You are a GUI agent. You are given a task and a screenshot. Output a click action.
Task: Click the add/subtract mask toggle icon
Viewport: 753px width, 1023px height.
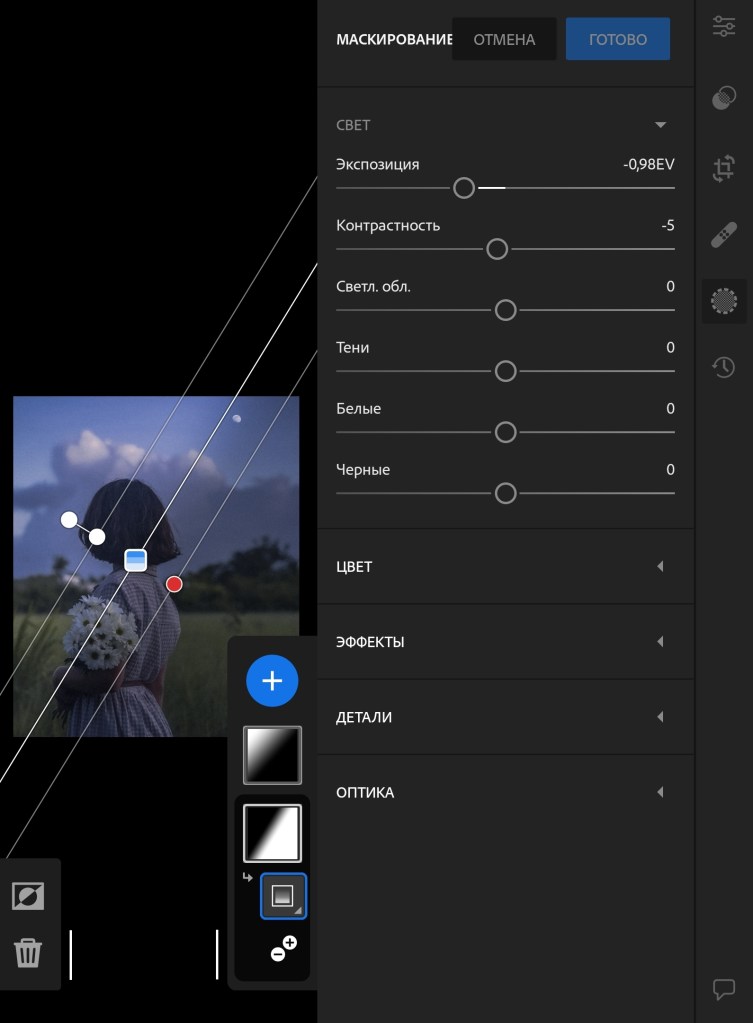point(283,949)
